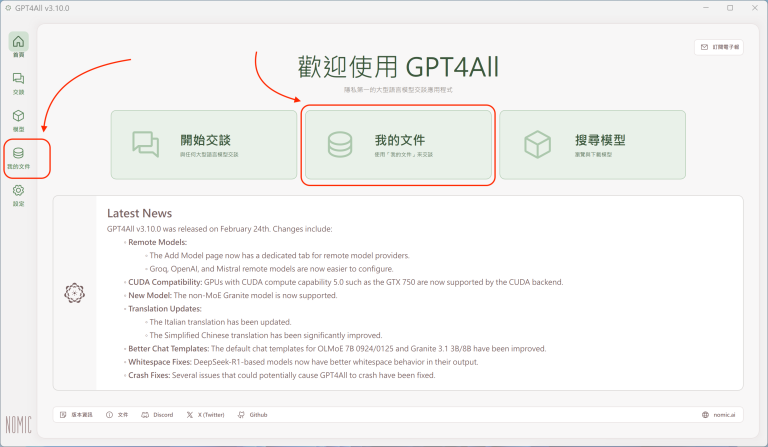Open the 版本資訊 release notes link
Screen dimensions: 768x447
pos(75,413)
